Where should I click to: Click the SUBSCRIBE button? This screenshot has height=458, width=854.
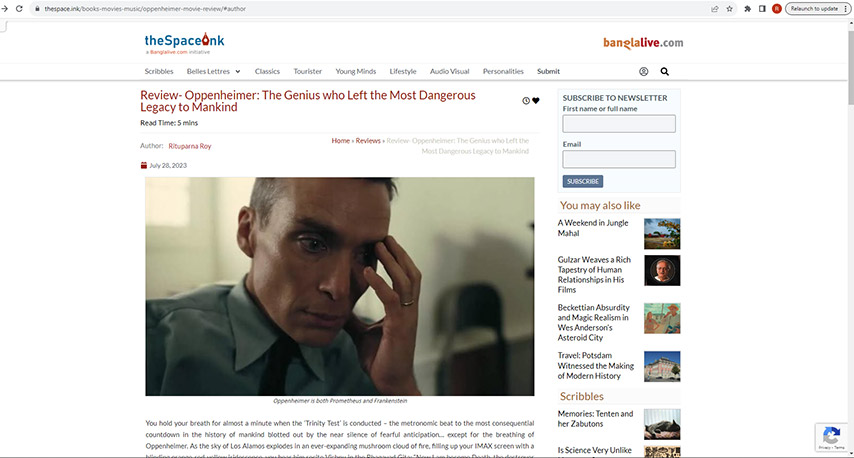coord(582,181)
